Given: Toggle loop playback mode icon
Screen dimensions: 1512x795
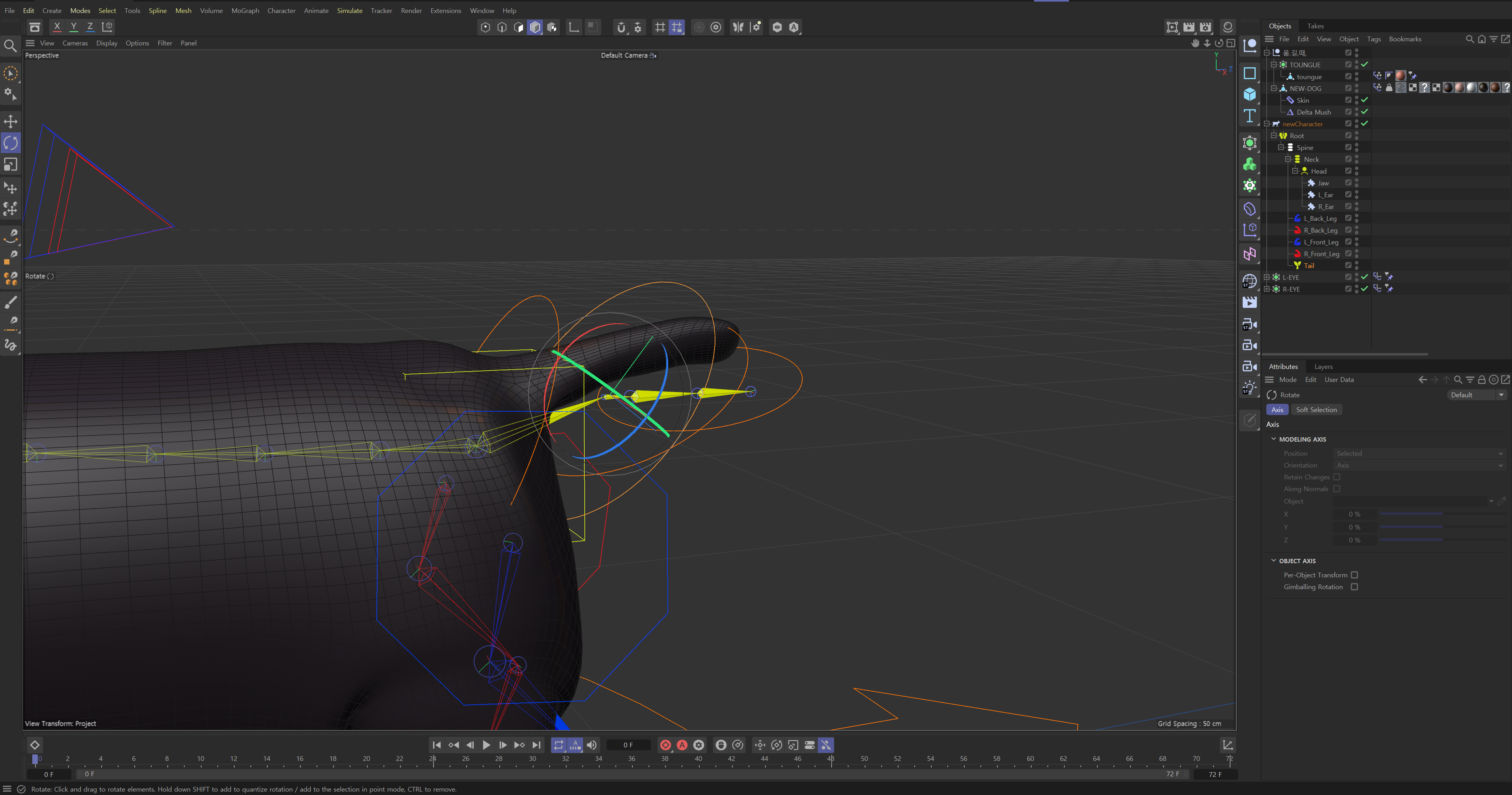Looking at the screenshot, I should click(x=559, y=745).
